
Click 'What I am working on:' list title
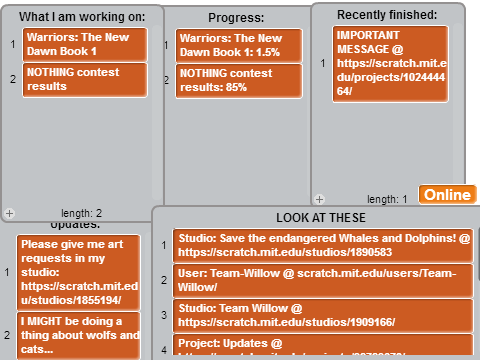coord(82,17)
